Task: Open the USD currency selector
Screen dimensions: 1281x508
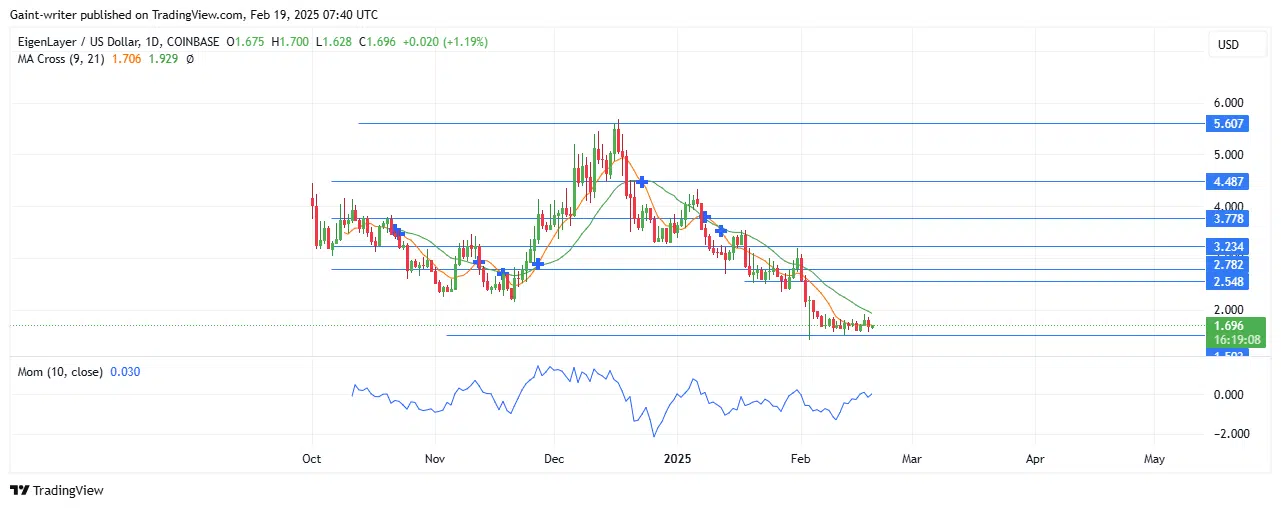Action: click(x=1227, y=45)
